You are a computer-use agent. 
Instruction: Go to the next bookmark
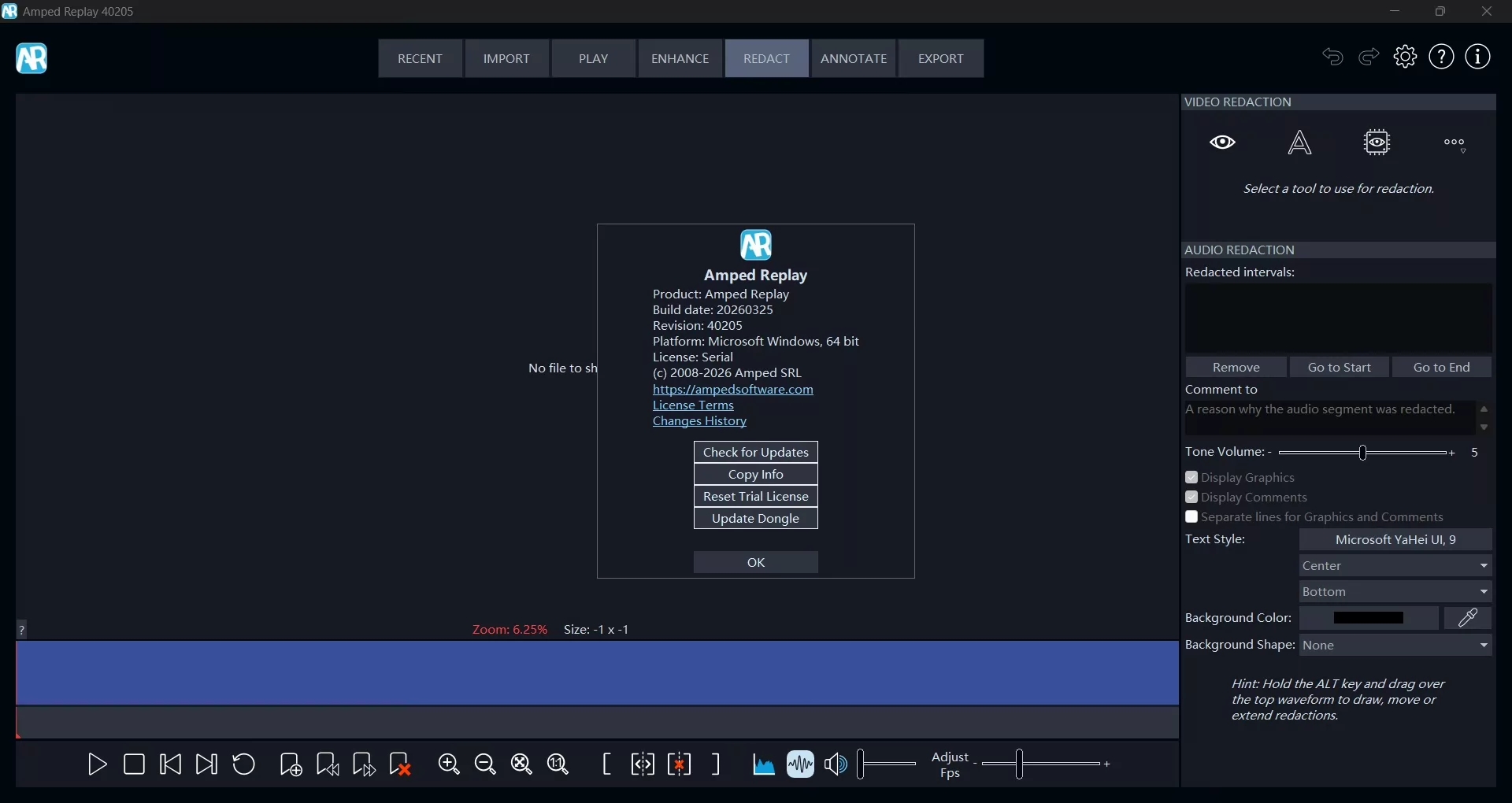365,765
